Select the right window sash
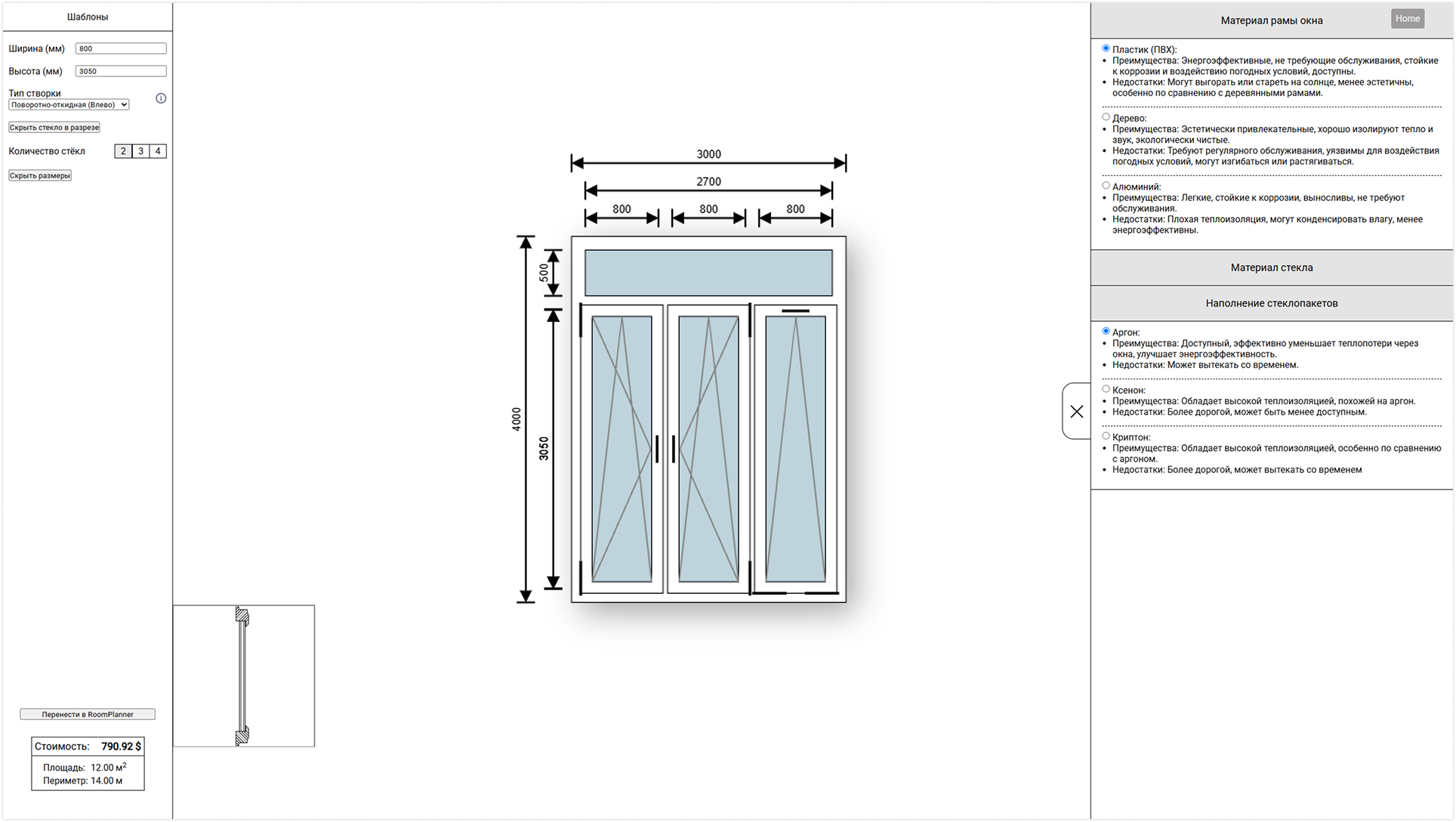Screen dimensions: 1456x822 click(x=795, y=449)
